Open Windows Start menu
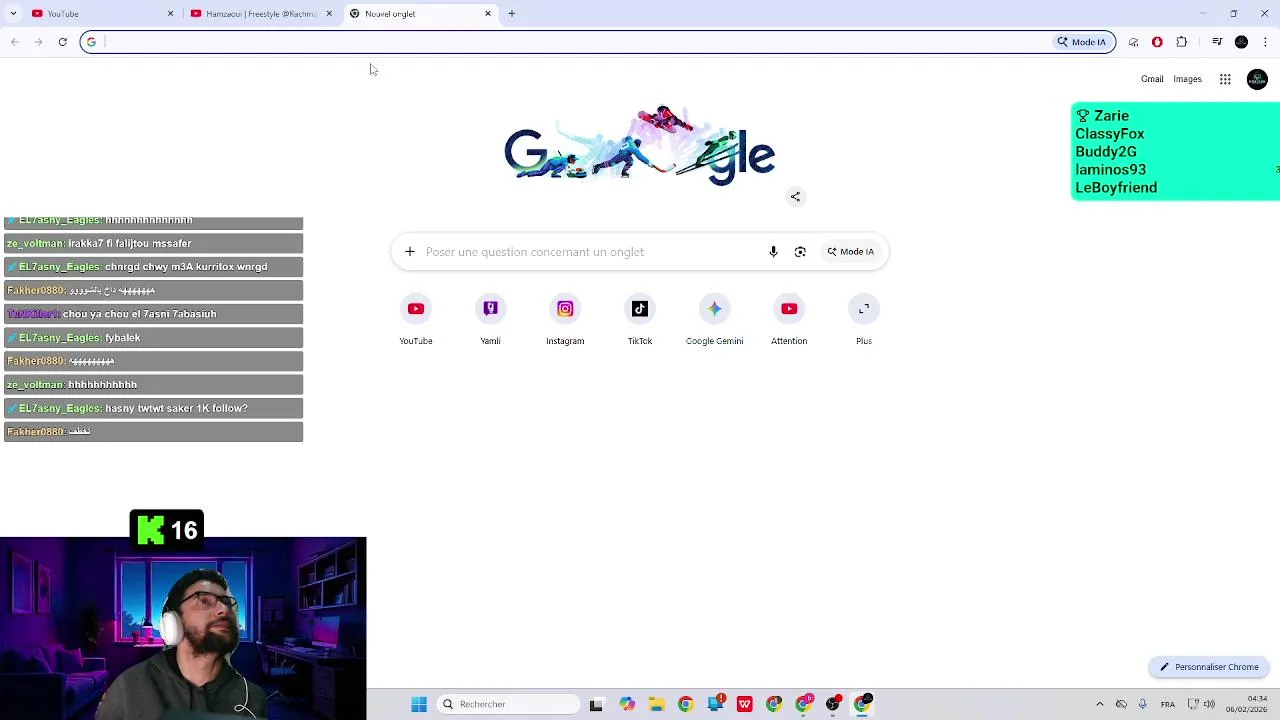The image size is (1280, 720). (x=419, y=704)
